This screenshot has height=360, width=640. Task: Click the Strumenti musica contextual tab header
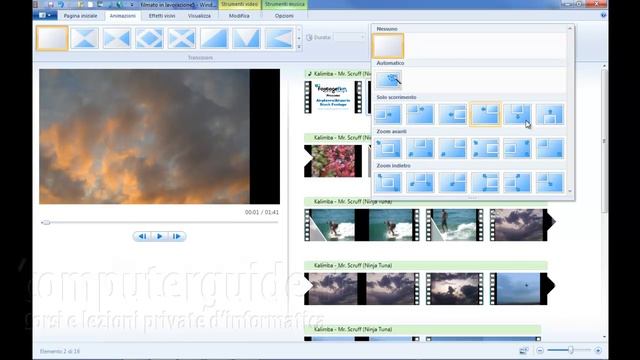coord(284,4)
